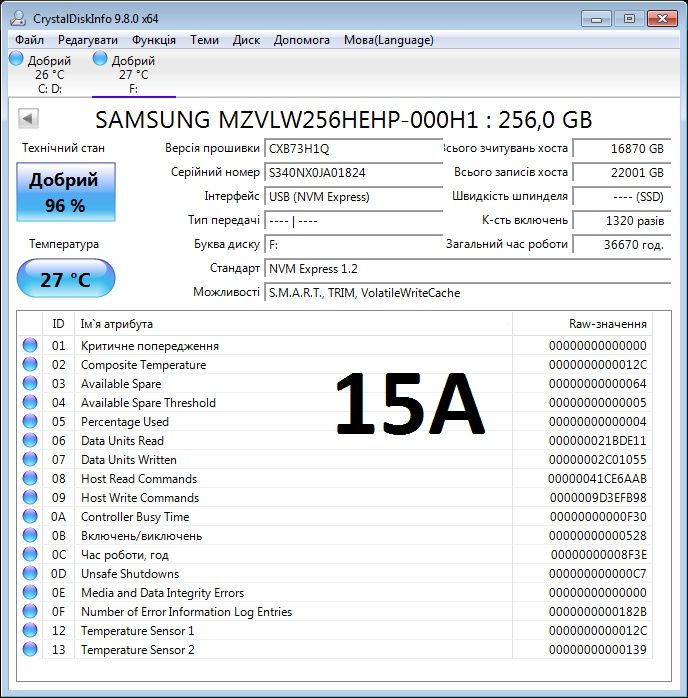This screenshot has width=688, height=698.
Task: Click the ID column header
Action: 58,324
